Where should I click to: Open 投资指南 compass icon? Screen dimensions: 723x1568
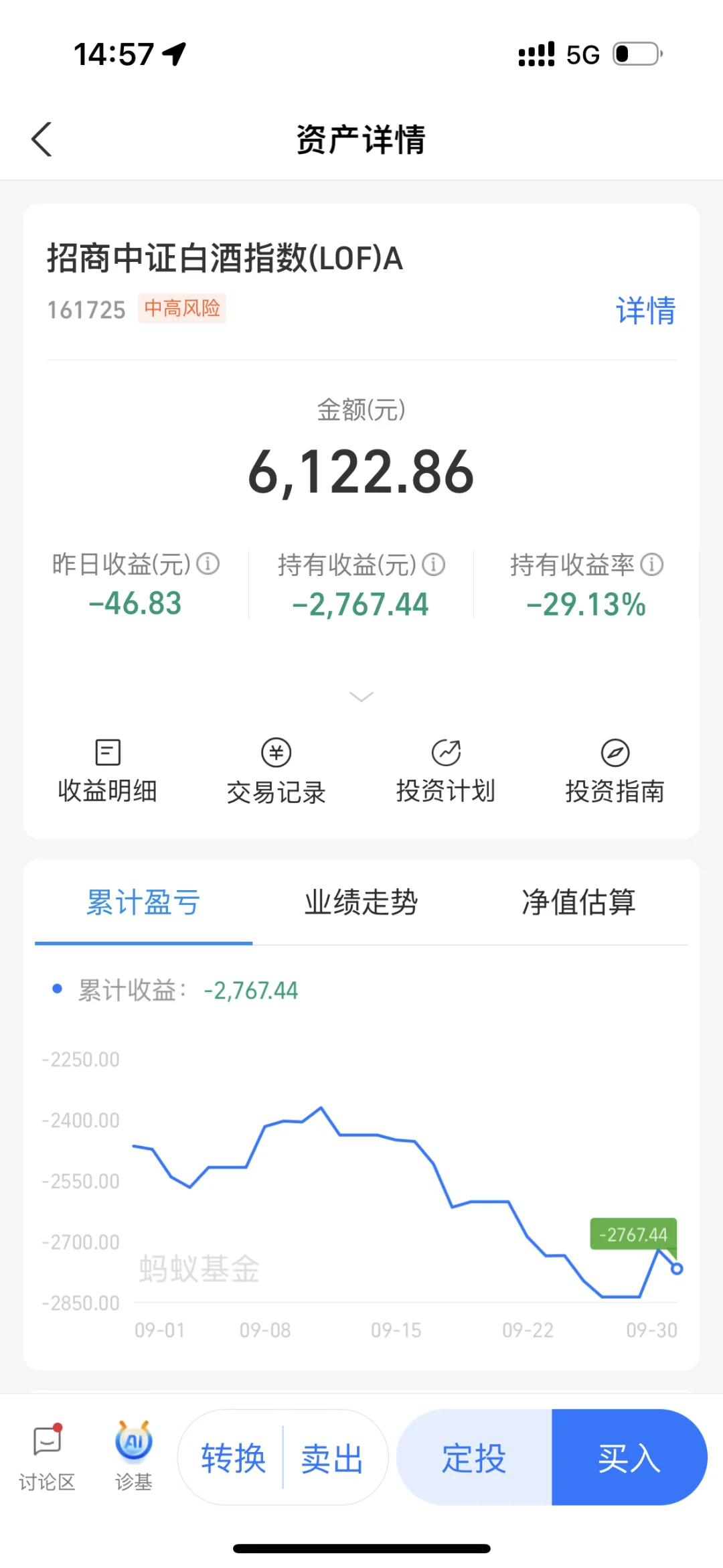[x=615, y=752]
